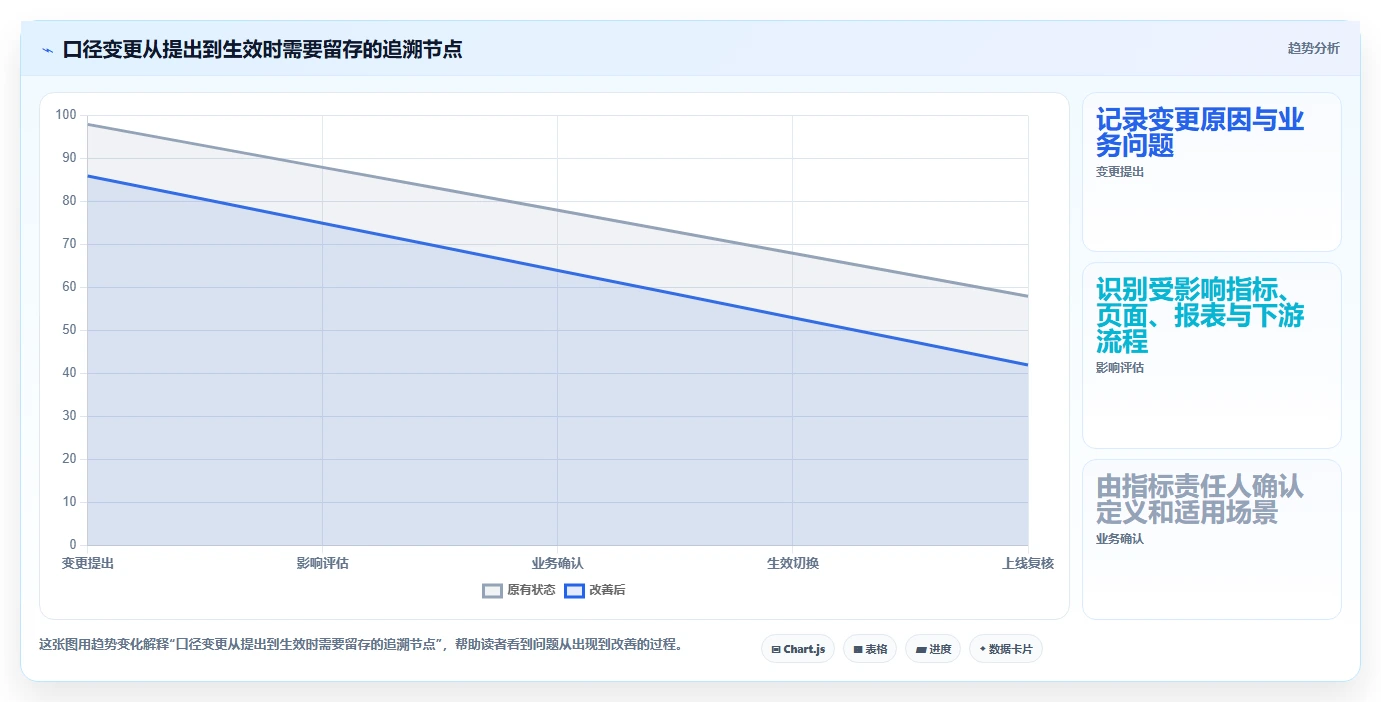Click the blue 改善后 legend swatch
Screen dimensions: 1381x702
coord(574,590)
